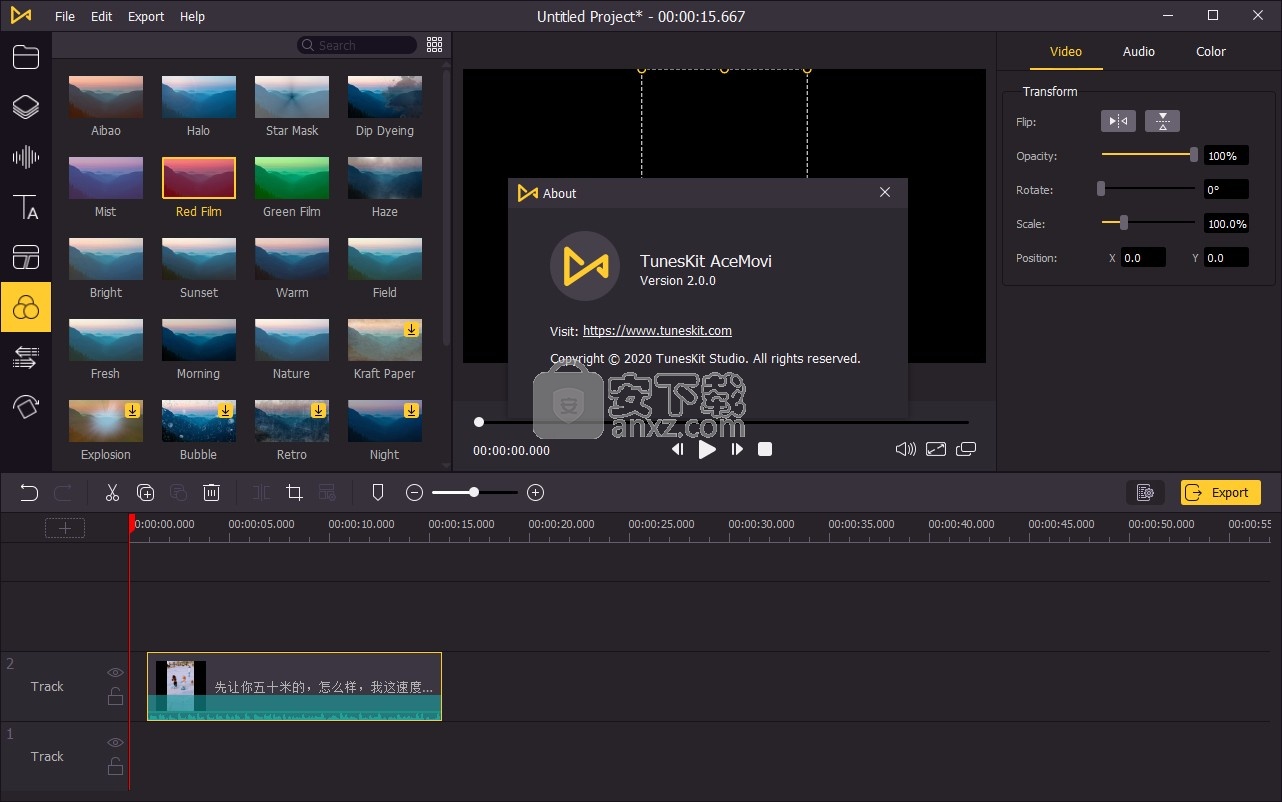This screenshot has width=1282, height=802.
Task: Toggle the lock on Track 2
Action: pos(115,697)
